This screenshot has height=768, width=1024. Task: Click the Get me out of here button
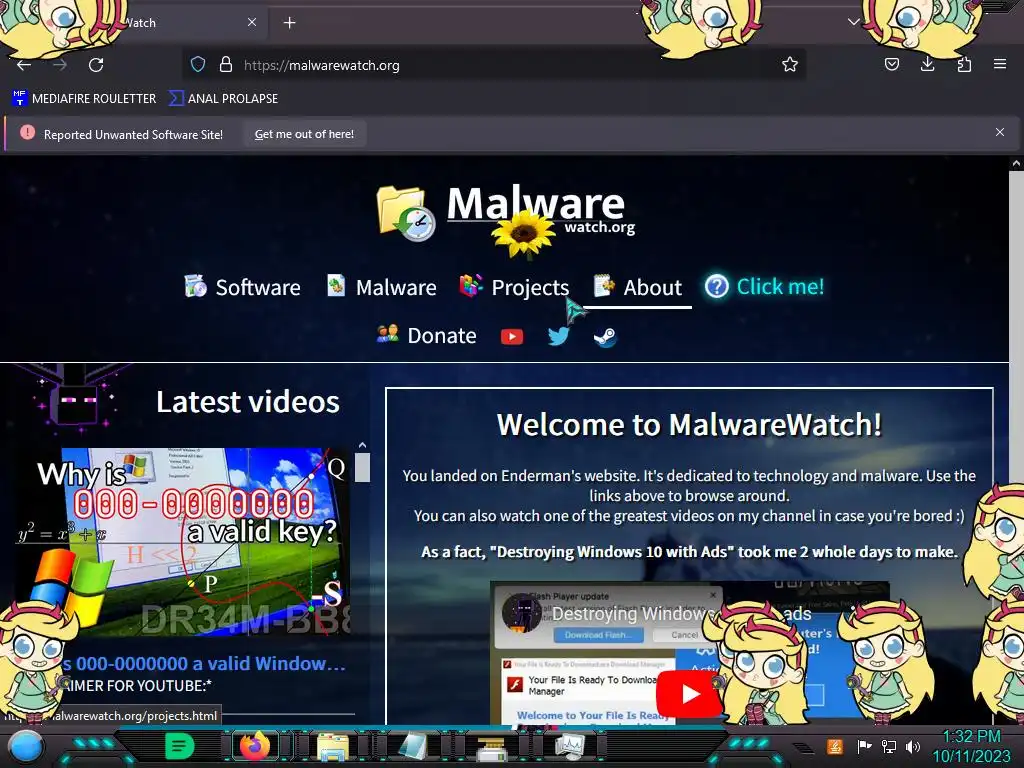click(304, 134)
